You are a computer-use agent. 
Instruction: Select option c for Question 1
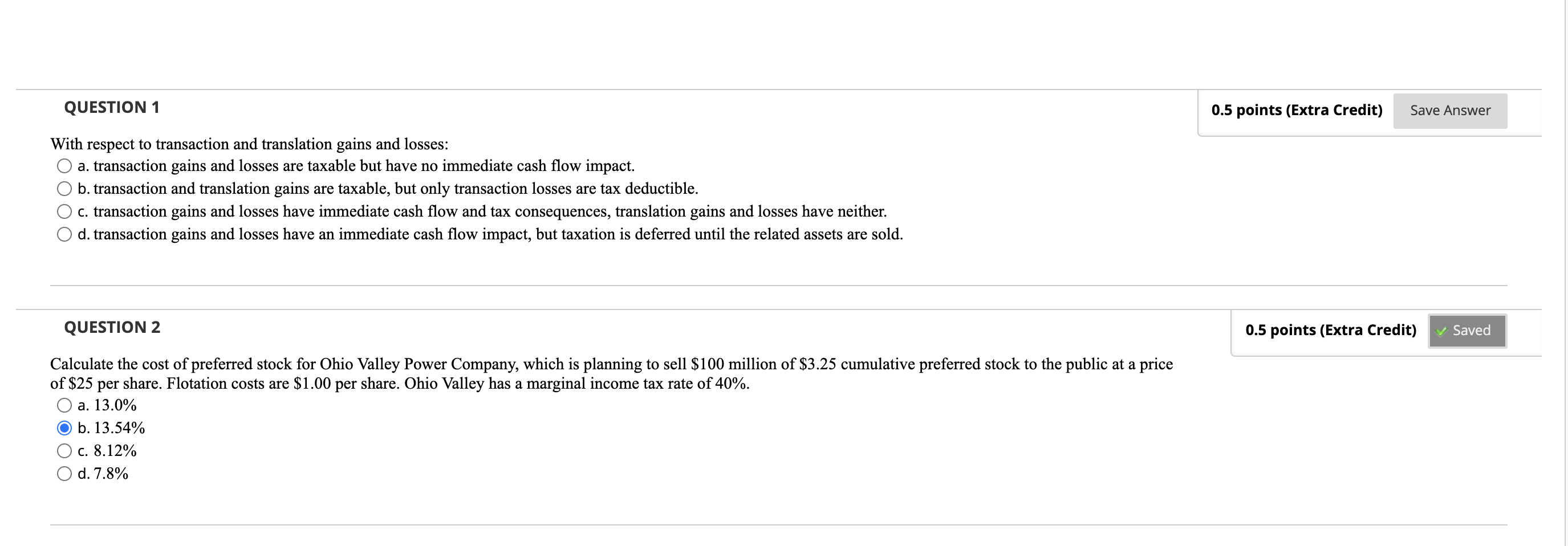point(64,211)
